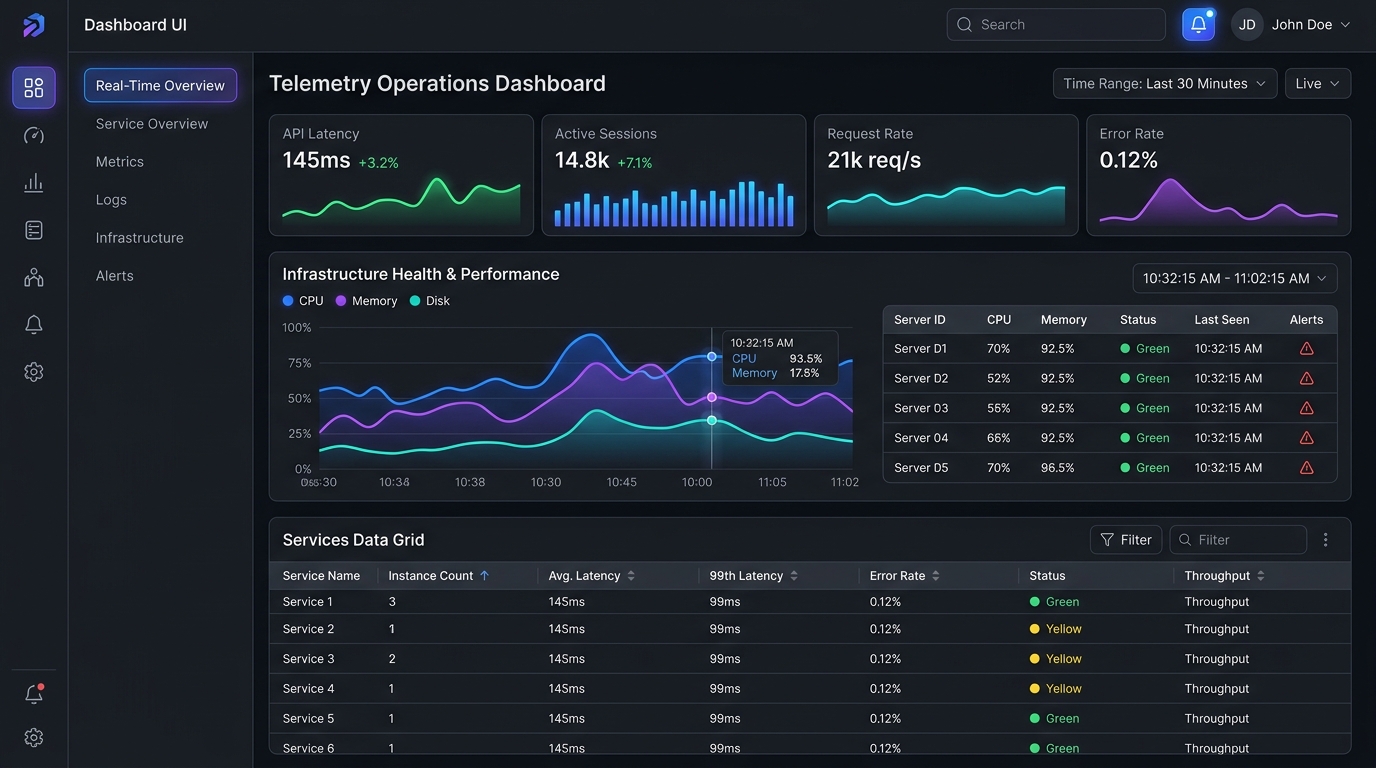Click alert triangle for Server D1
This screenshot has height=768, width=1376.
pos(1306,349)
